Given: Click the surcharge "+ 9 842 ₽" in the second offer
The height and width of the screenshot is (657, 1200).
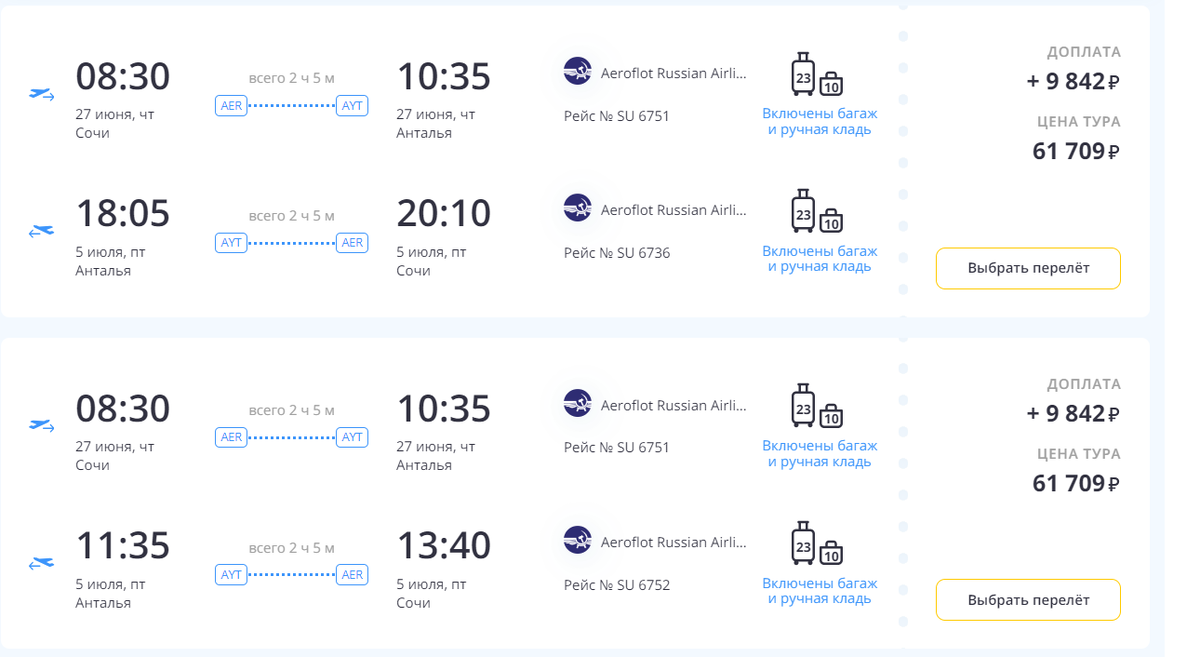Looking at the screenshot, I should [x=1073, y=413].
